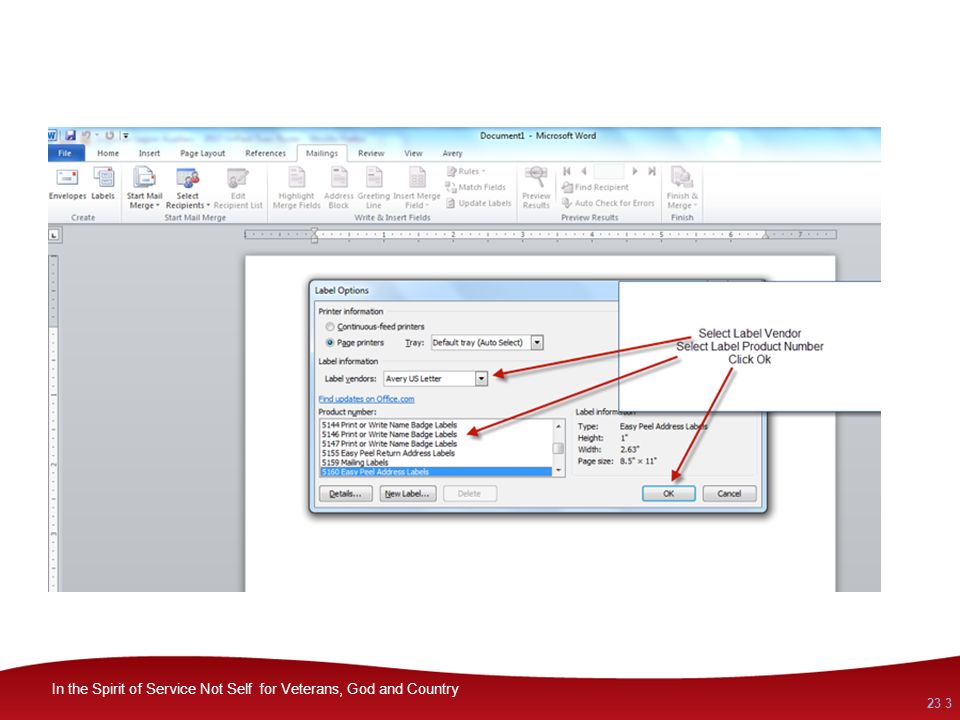960x720 pixels.
Task: Select 5144 Print or Write Name Badge Labels
Action: tap(389, 425)
